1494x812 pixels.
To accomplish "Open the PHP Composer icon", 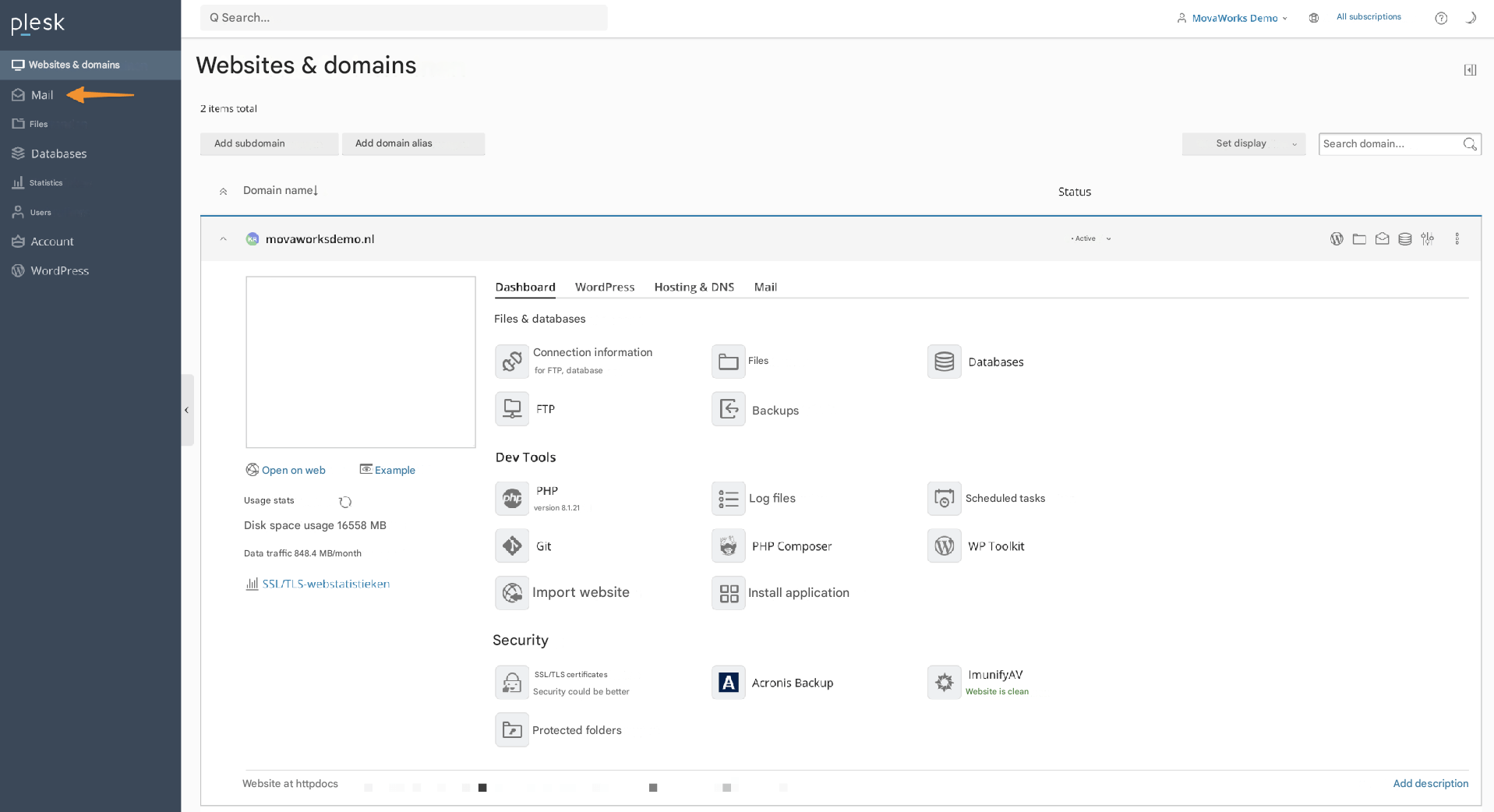I will pos(728,546).
